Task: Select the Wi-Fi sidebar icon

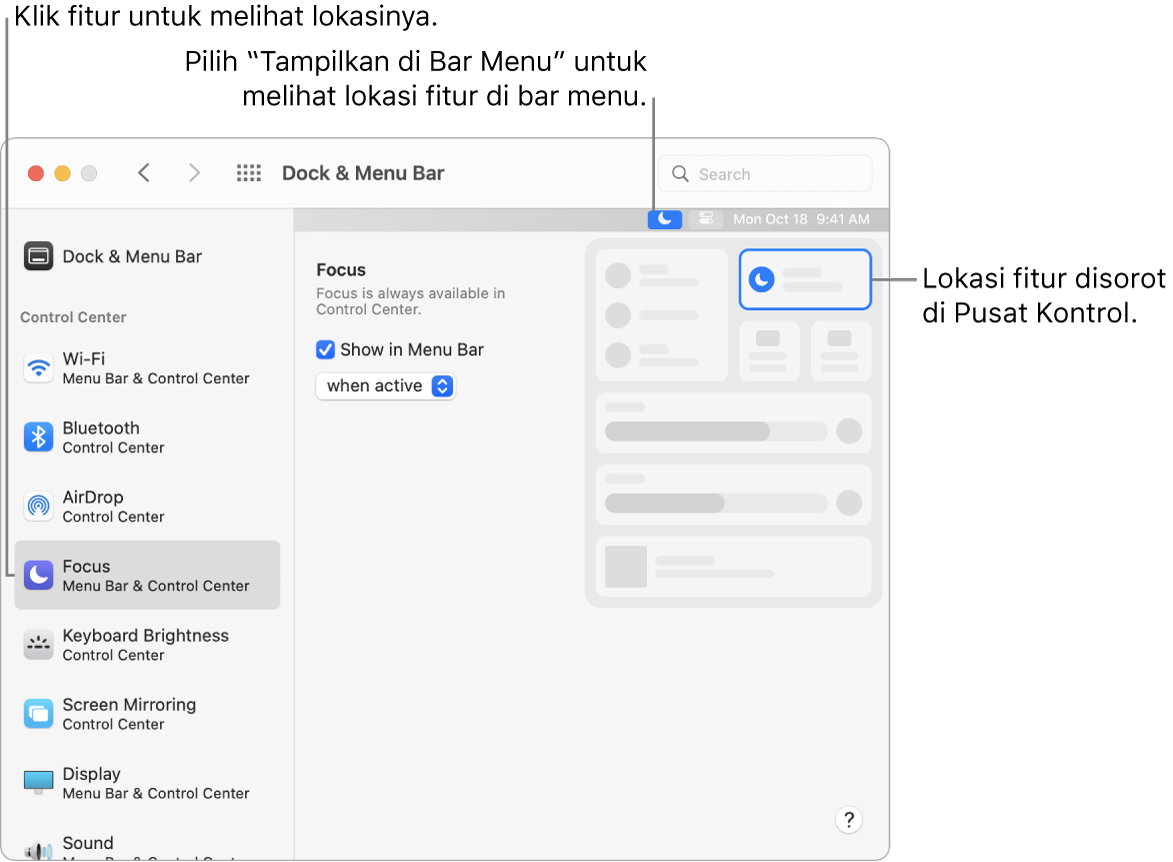Action: (x=38, y=367)
